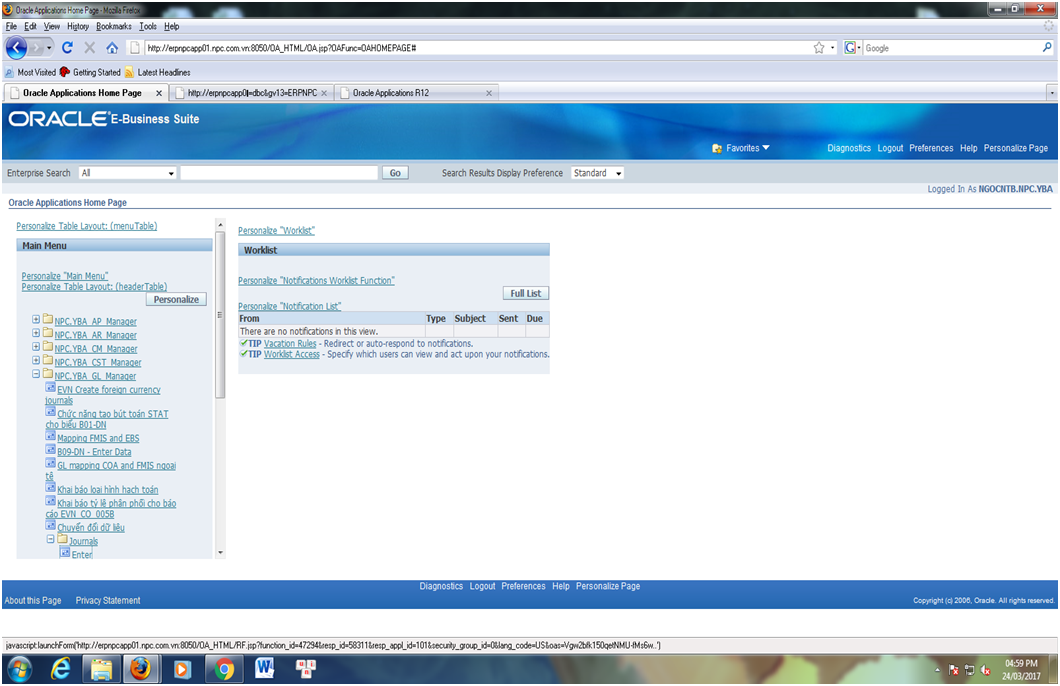The height and width of the screenshot is (686, 1060).
Task: Open Google Chrome from the taskbar
Action: tap(224, 669)
